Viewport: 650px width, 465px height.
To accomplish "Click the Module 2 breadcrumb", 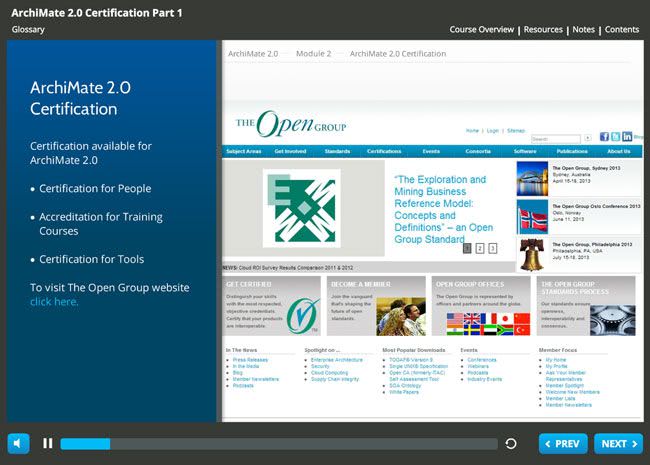I will [x=313, y=53].
